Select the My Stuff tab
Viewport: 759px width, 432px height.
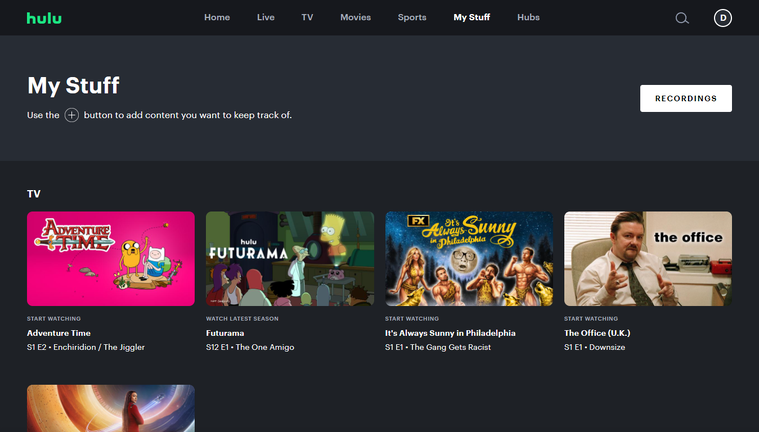click(x=471, y=17)
